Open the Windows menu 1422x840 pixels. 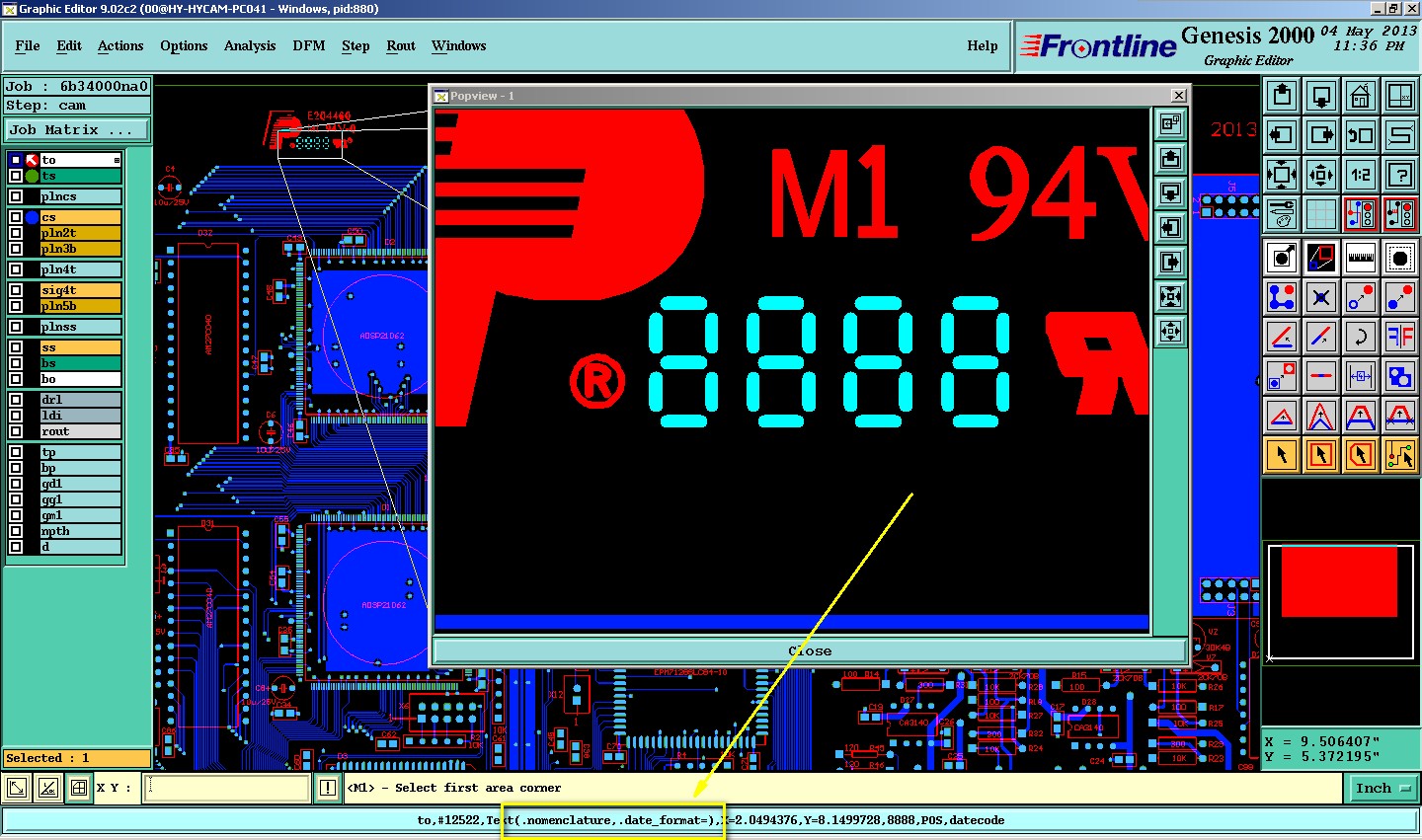(x=459, y=45)
